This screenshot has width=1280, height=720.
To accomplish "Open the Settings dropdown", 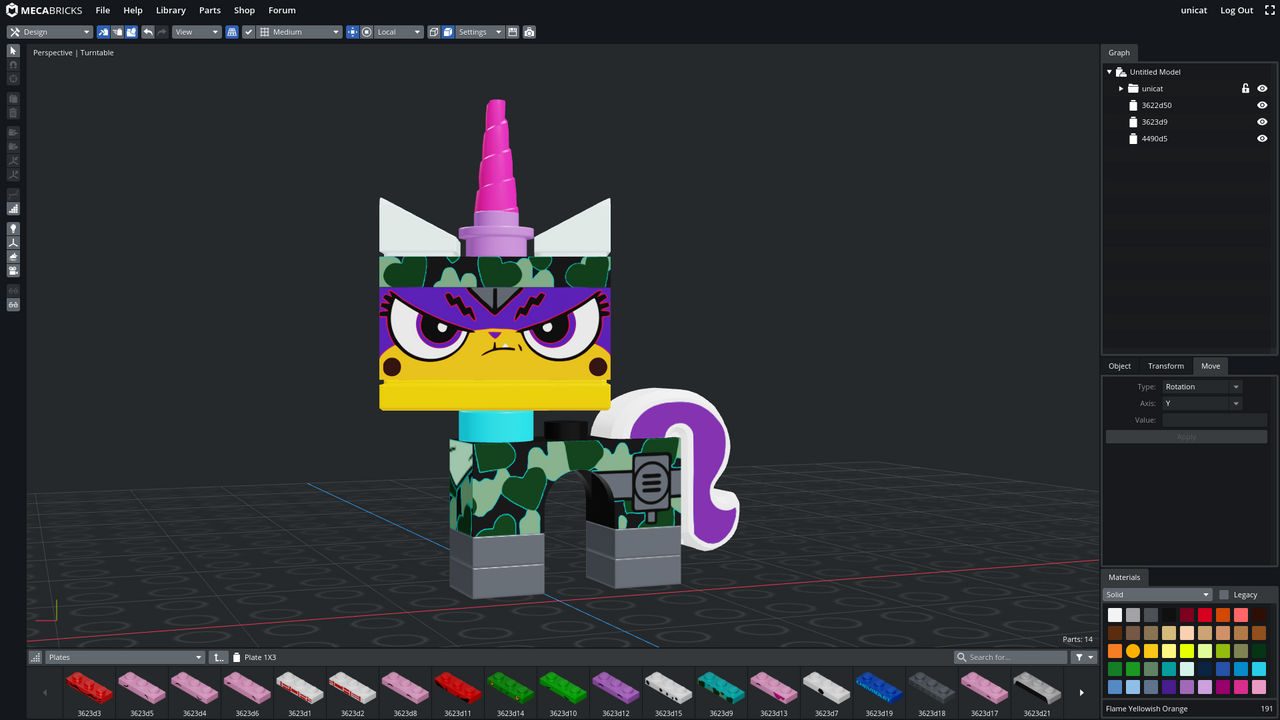I will click(479, 32).
